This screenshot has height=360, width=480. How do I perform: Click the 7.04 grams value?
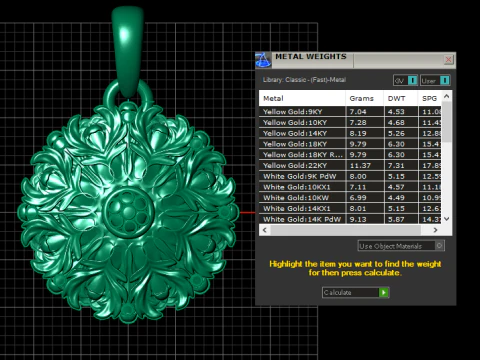tap(358, 112)
